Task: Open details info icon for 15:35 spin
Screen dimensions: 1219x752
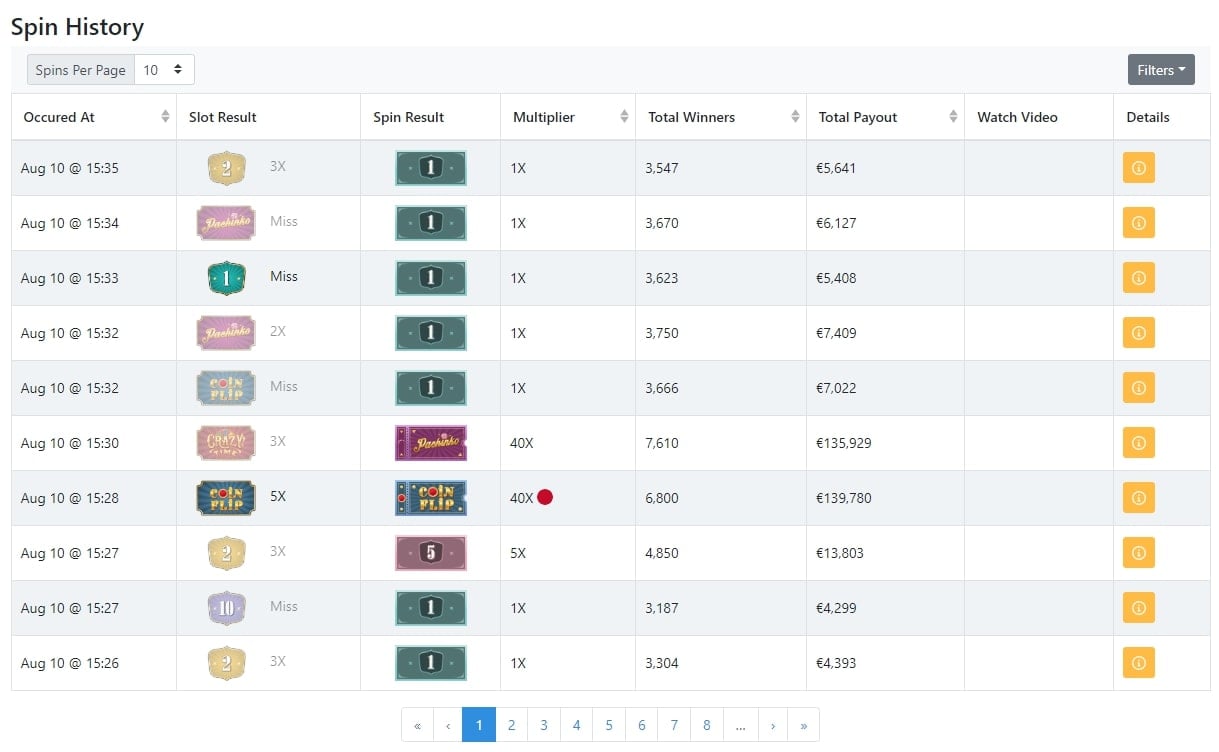Action: [x=1138, y=168]
